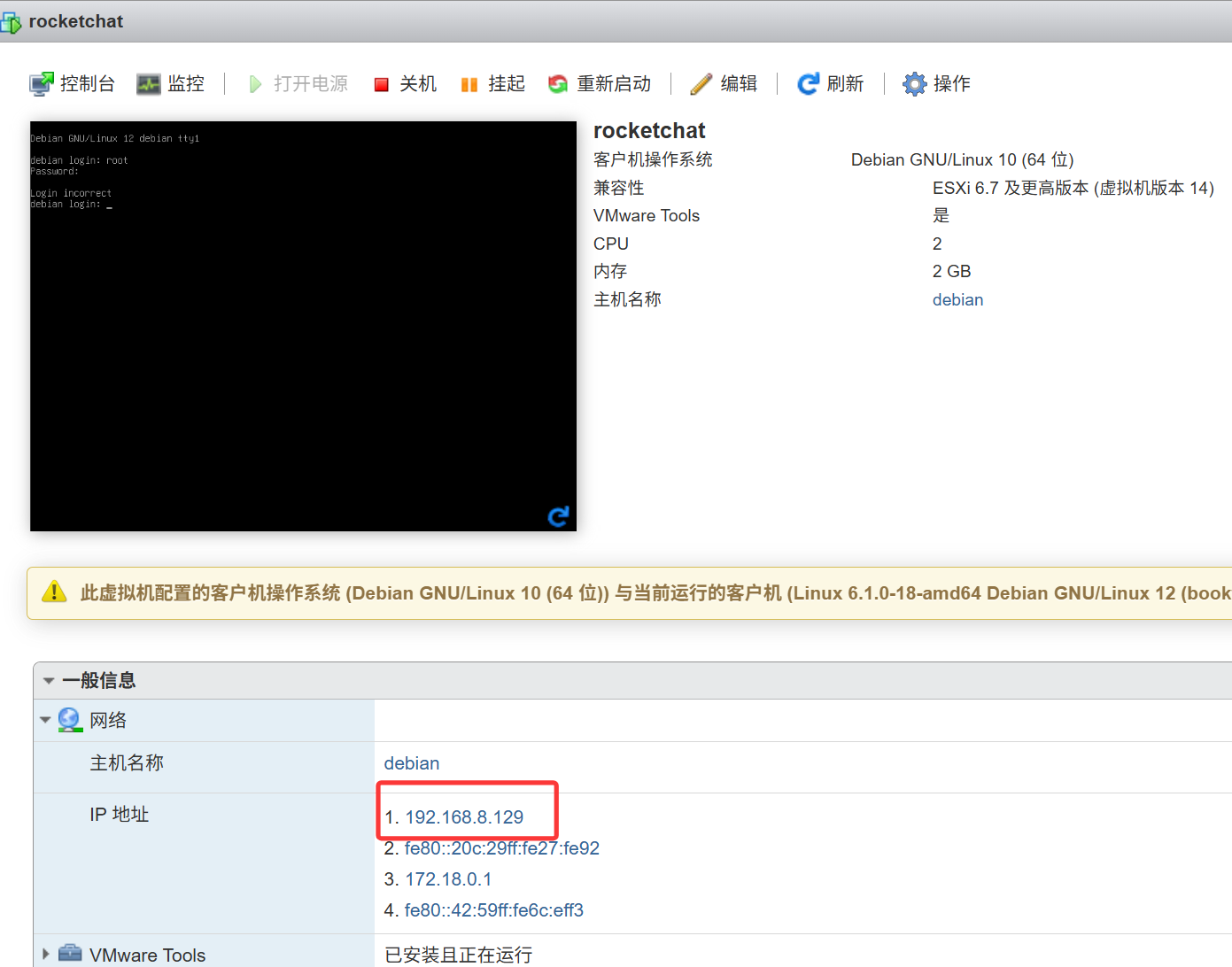Image resolution: width=1232 pixels, height=967 pixels.
Task: Click the orange suspend pause icon
Action: click(x=469, y=85)
